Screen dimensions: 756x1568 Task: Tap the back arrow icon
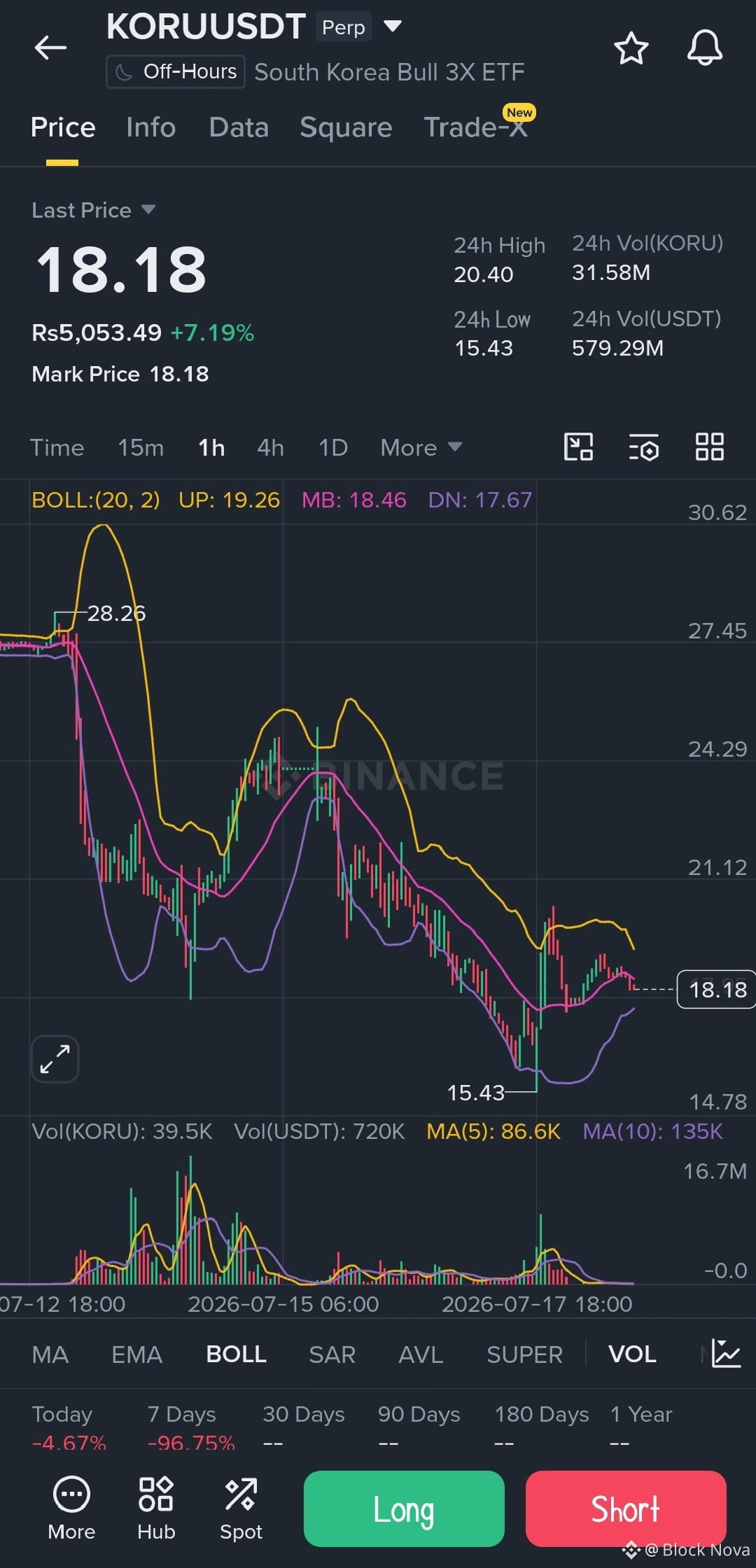50,48
